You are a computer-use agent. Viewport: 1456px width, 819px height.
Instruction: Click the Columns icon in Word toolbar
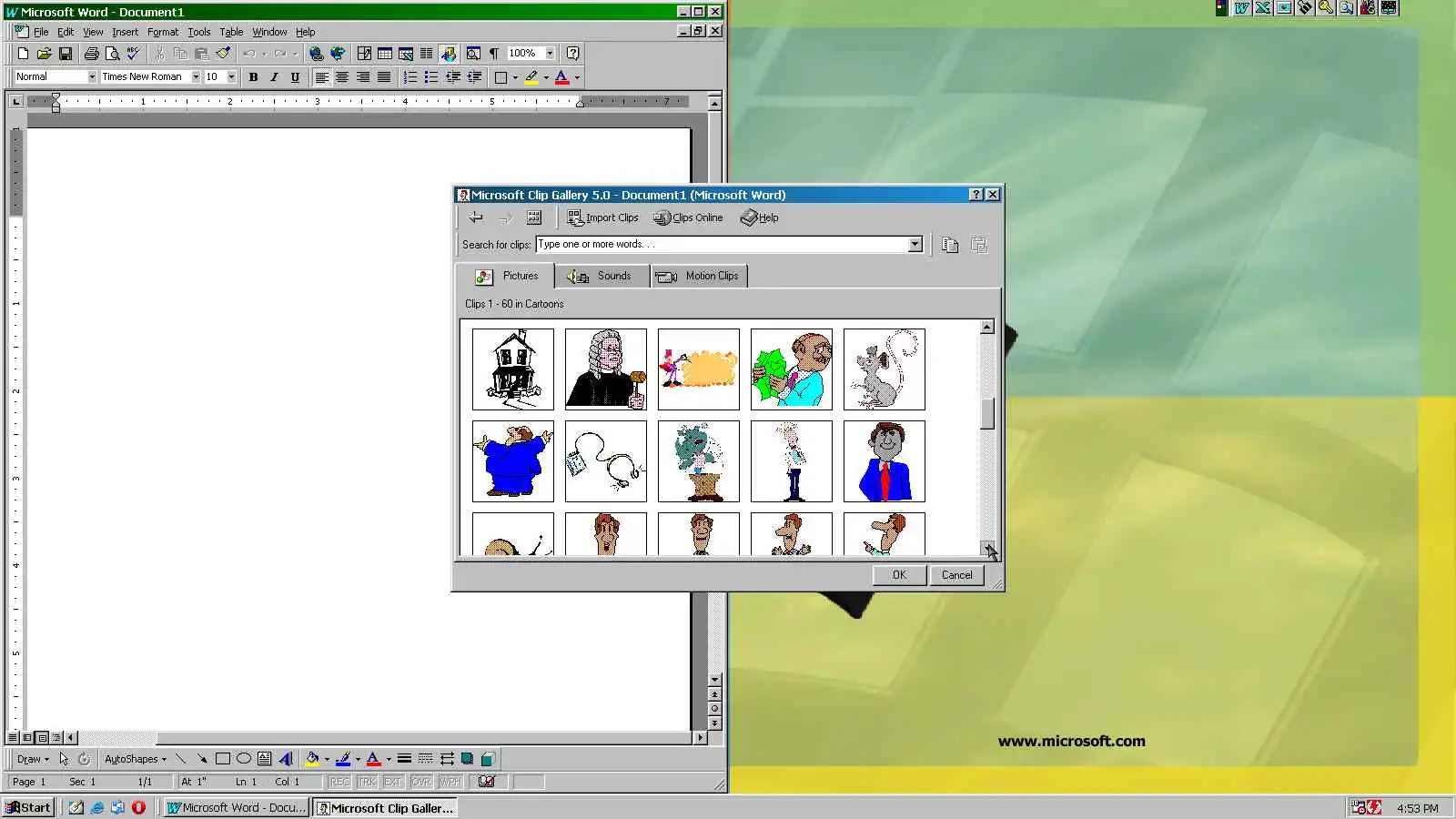(x=426, y=54)
